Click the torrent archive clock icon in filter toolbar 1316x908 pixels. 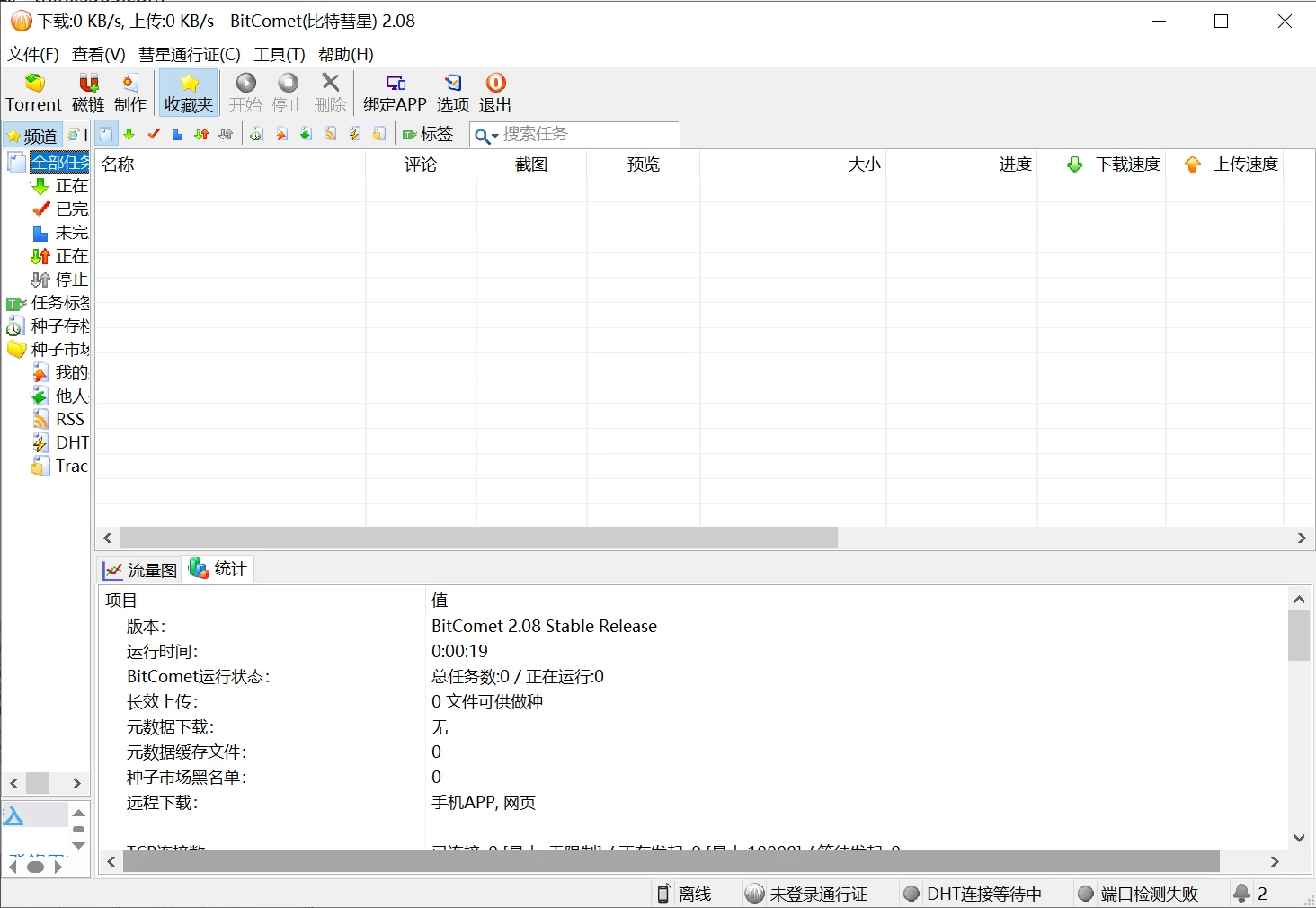[256, 134]
